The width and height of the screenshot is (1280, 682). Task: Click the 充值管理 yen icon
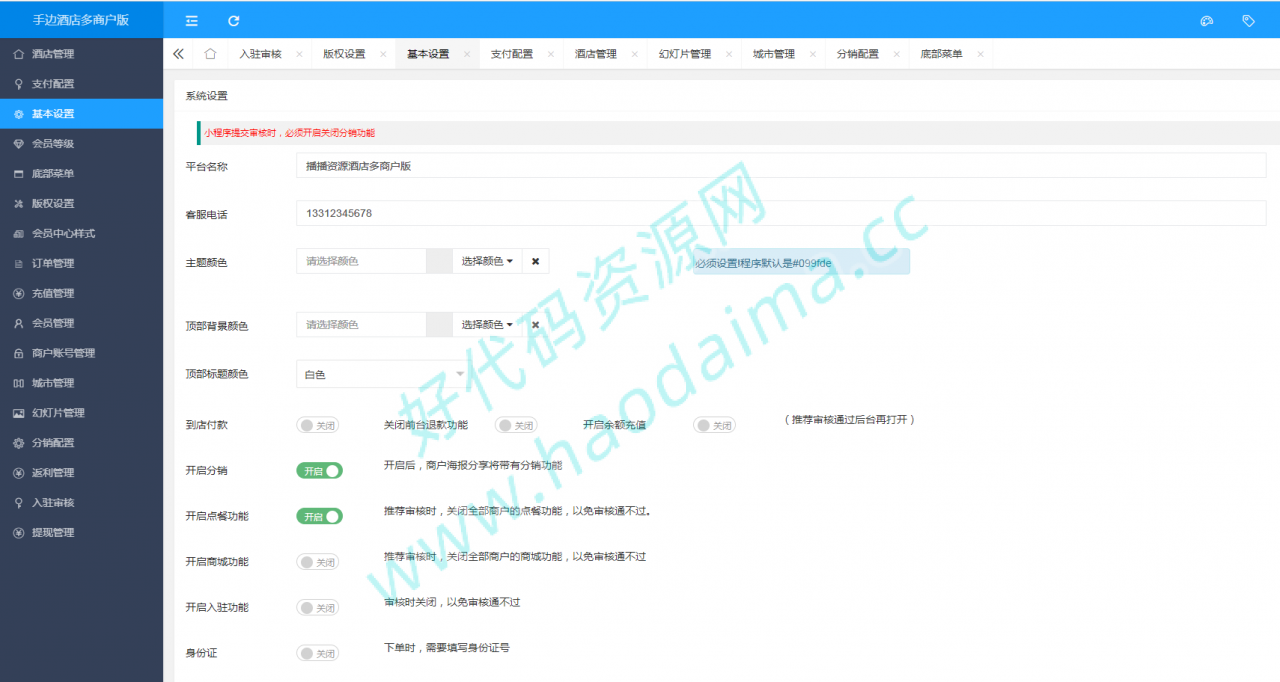click(x=19, y=294)
